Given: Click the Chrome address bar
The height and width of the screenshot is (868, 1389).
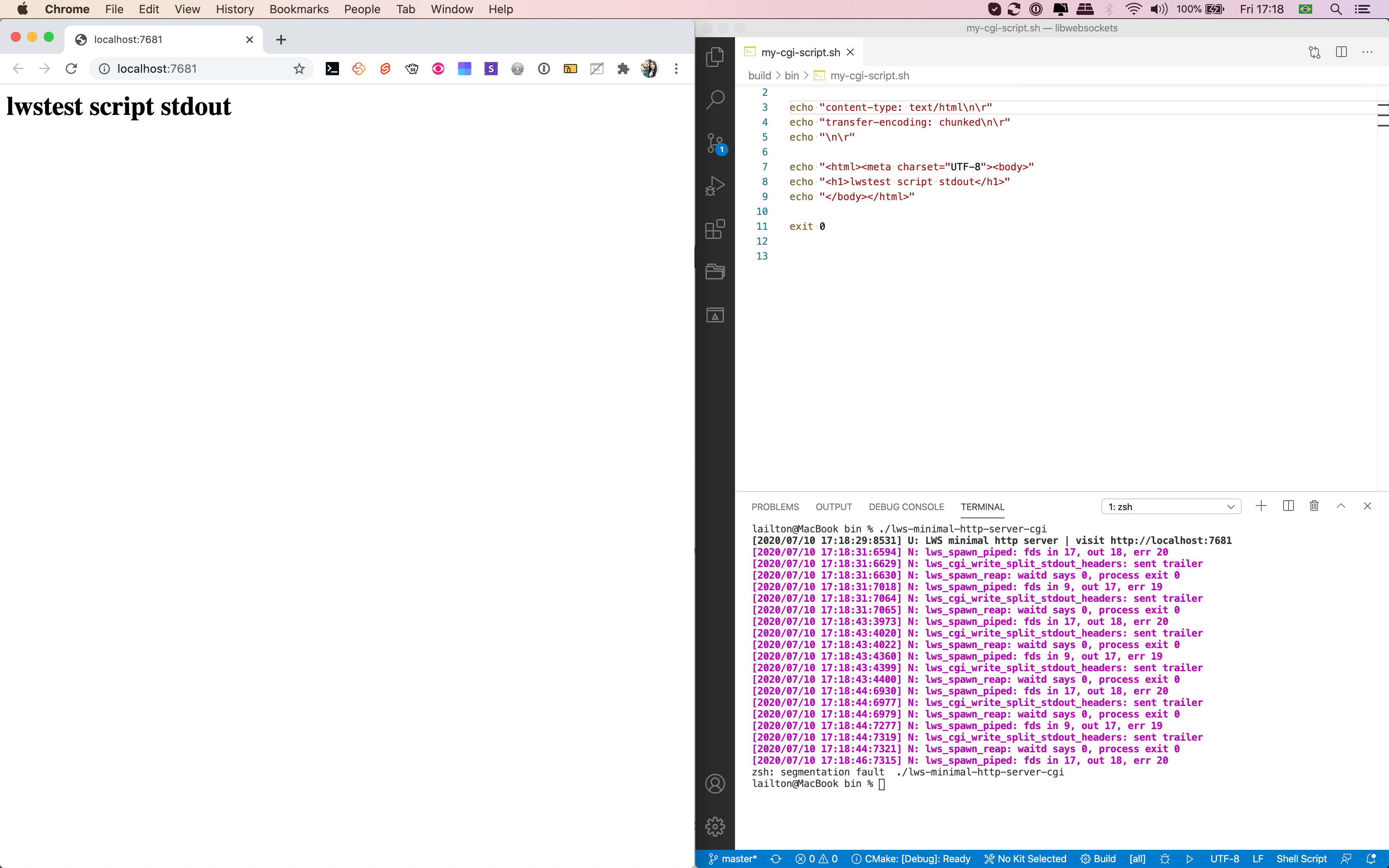Looking at the screenshot, I should [201, 69].
